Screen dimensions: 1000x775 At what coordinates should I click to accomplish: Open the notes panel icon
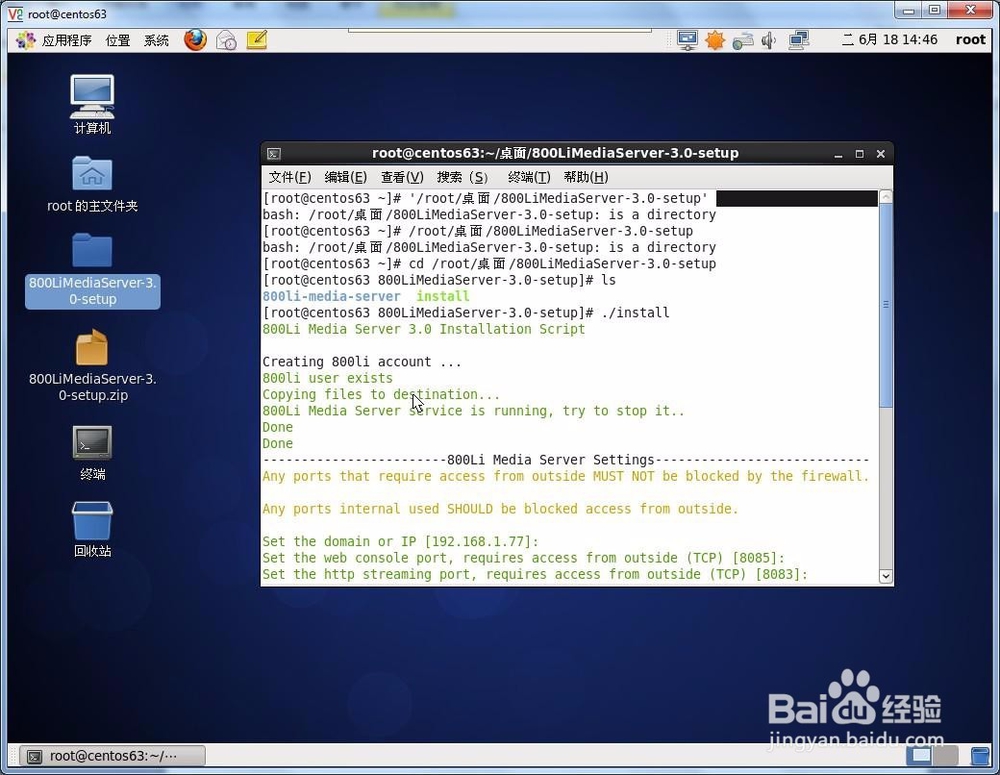pyautogui.click(x=256, y=40)
